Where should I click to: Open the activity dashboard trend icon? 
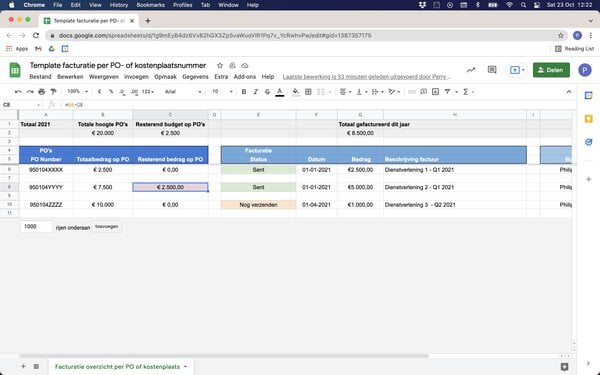[471, 70]
